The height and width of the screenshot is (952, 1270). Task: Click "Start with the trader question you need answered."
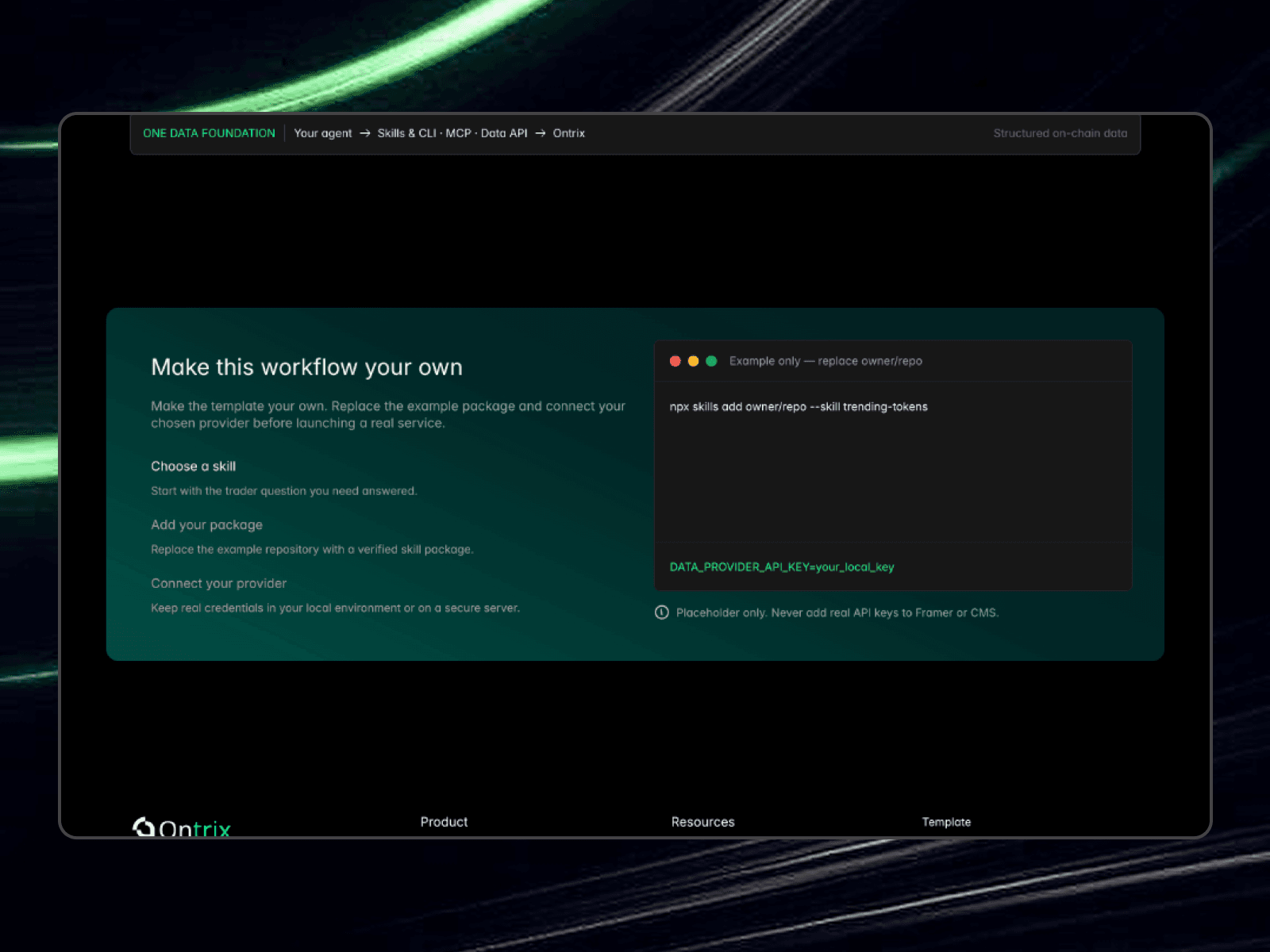(284, 491)
